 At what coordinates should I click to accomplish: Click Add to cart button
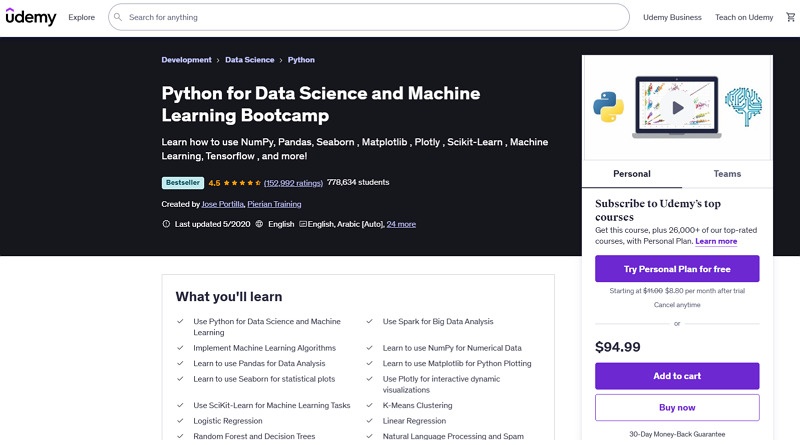click(677, 376)
